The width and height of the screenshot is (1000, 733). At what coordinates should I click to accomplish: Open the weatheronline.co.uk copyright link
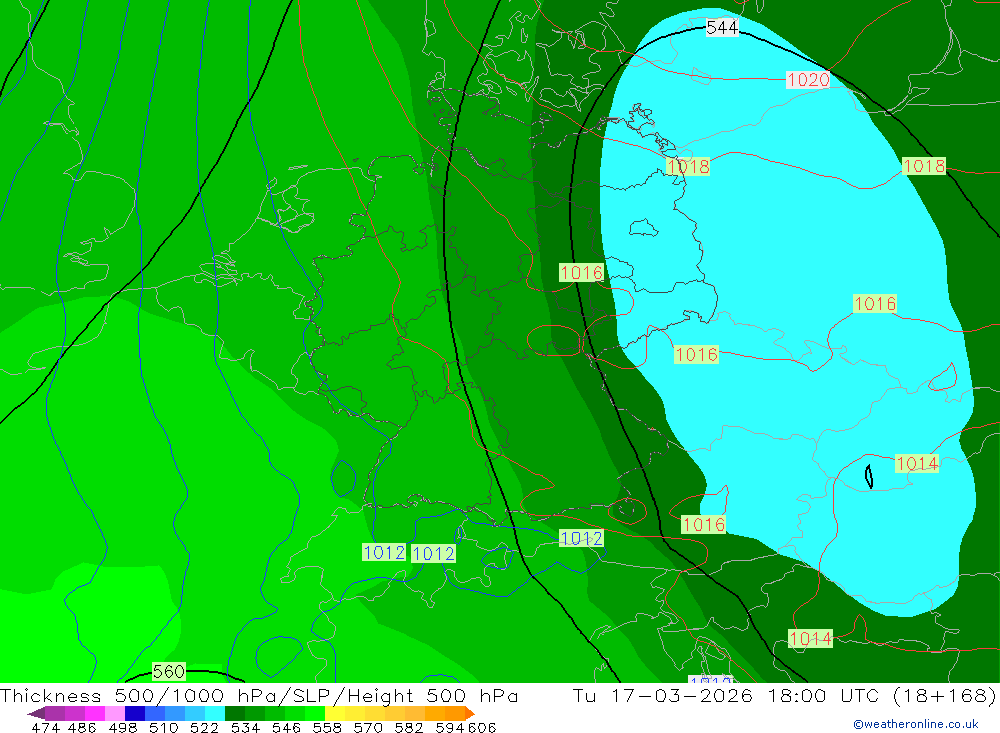click(916, 724)
